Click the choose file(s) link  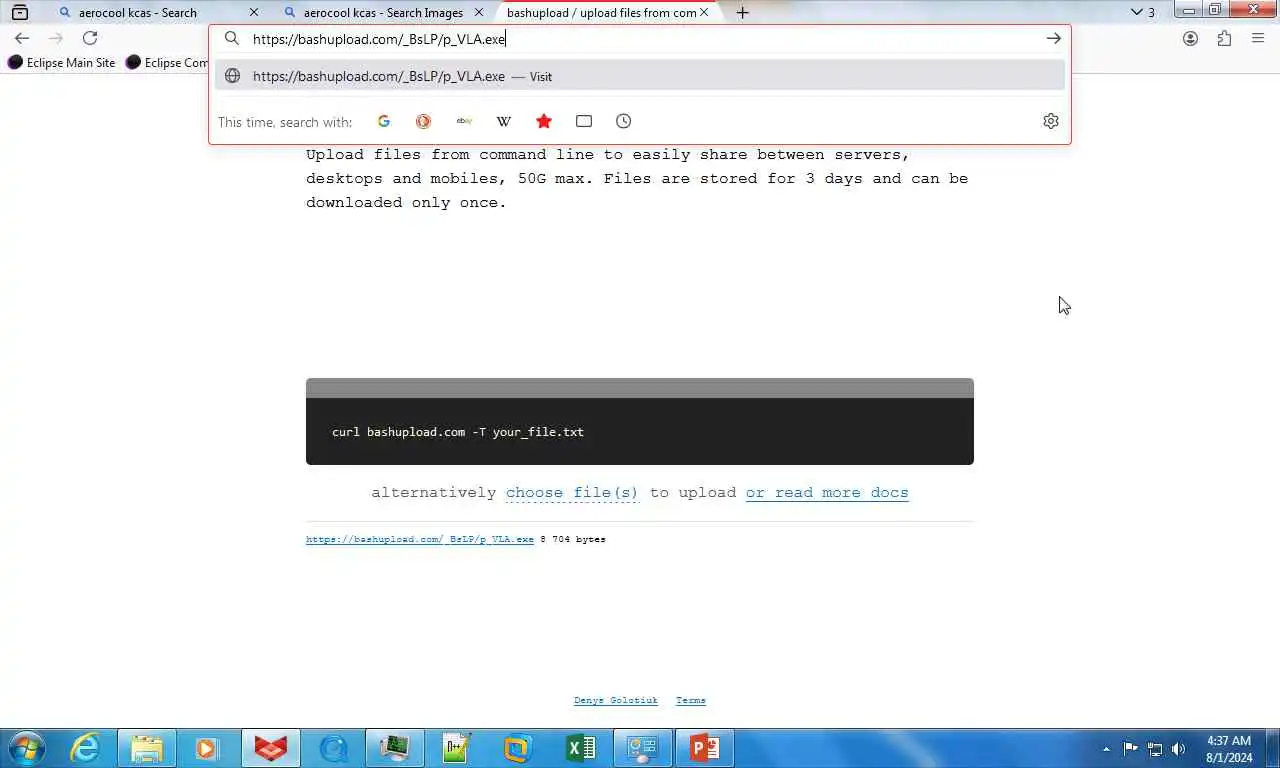(x=572, y=492)
